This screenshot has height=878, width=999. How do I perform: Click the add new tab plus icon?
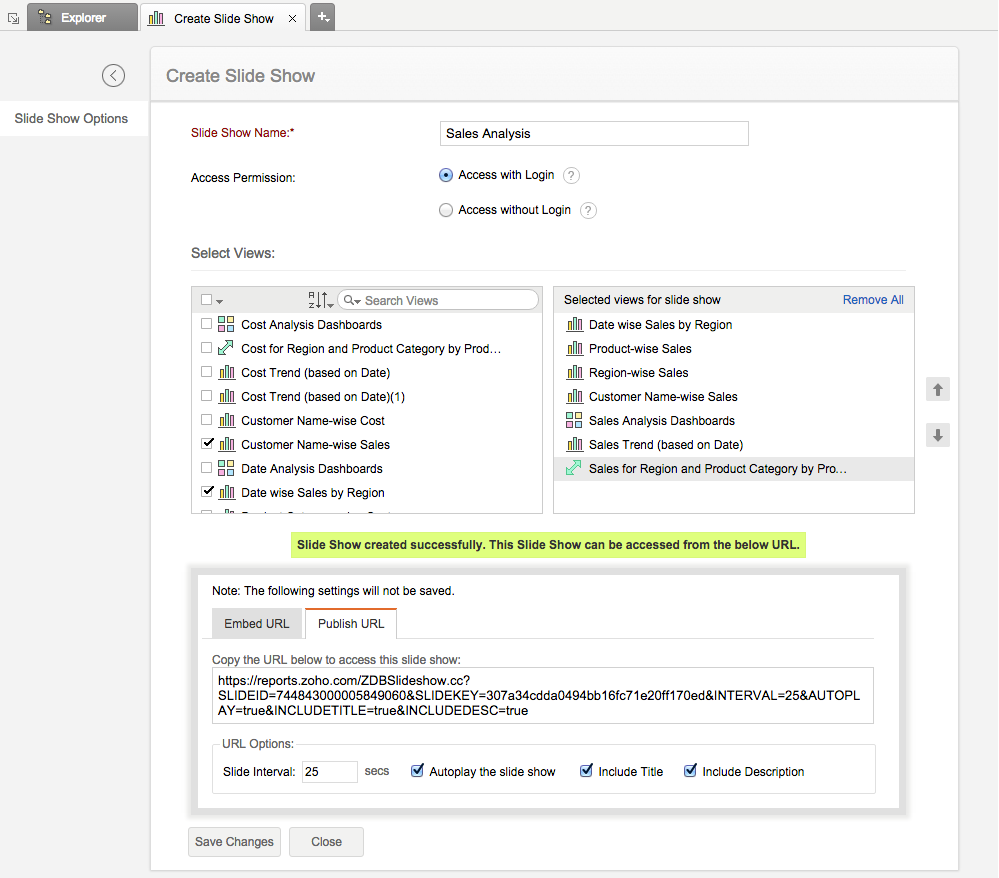coord(323,17)
